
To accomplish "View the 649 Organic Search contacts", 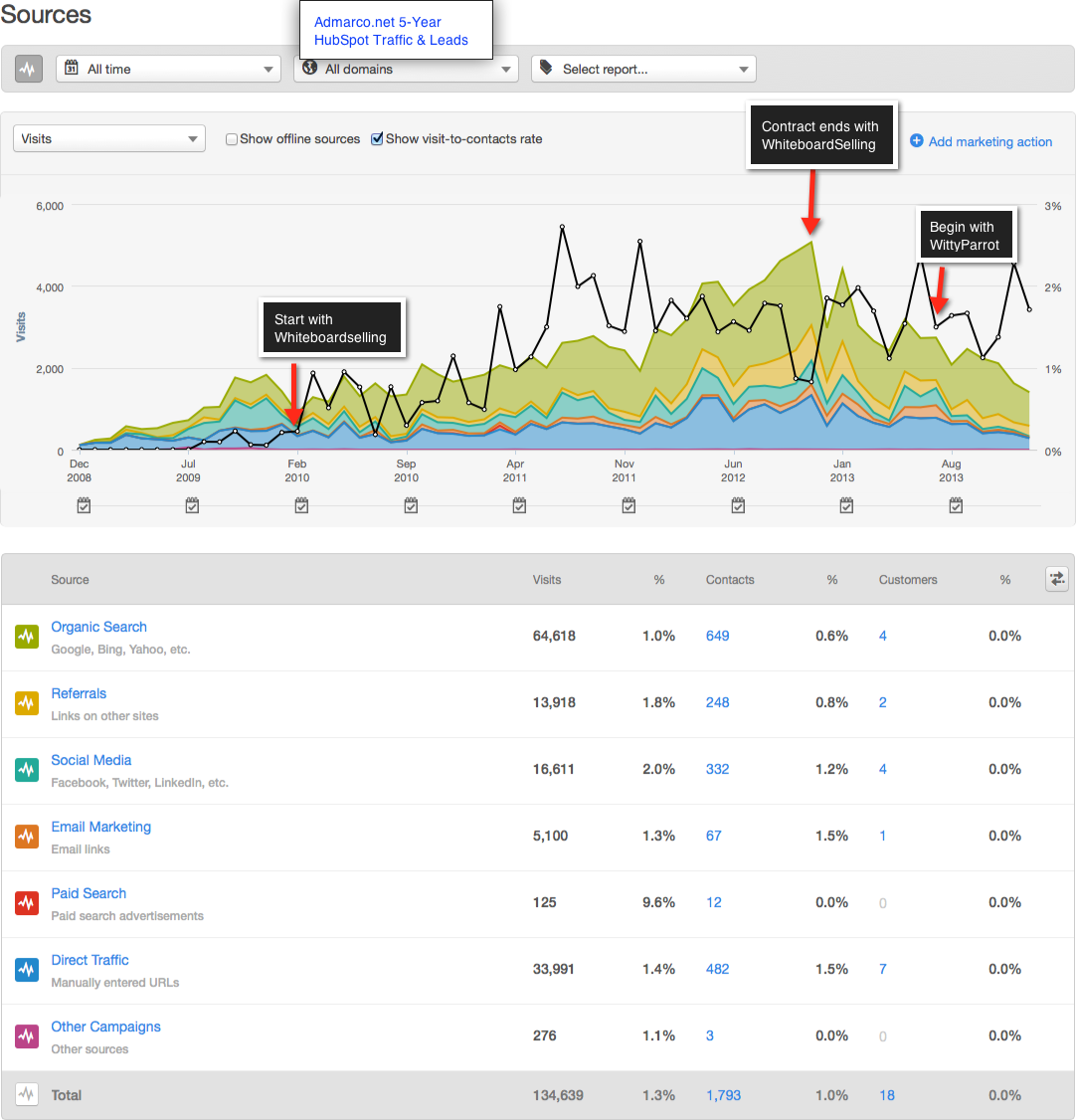I will [x=718, y=636].
